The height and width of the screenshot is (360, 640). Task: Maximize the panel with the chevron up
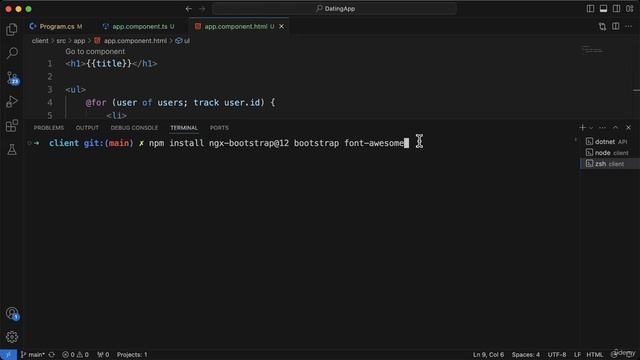(x=615, y=128)
